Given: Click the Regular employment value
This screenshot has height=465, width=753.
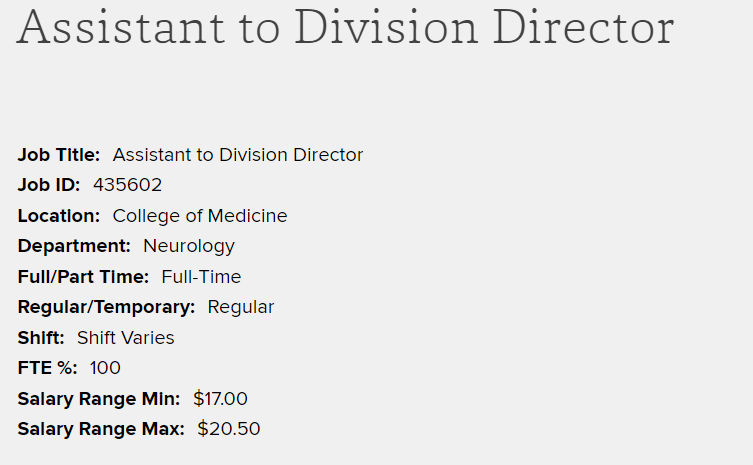Looking at the screenshot, I should (x=241, y=307).
